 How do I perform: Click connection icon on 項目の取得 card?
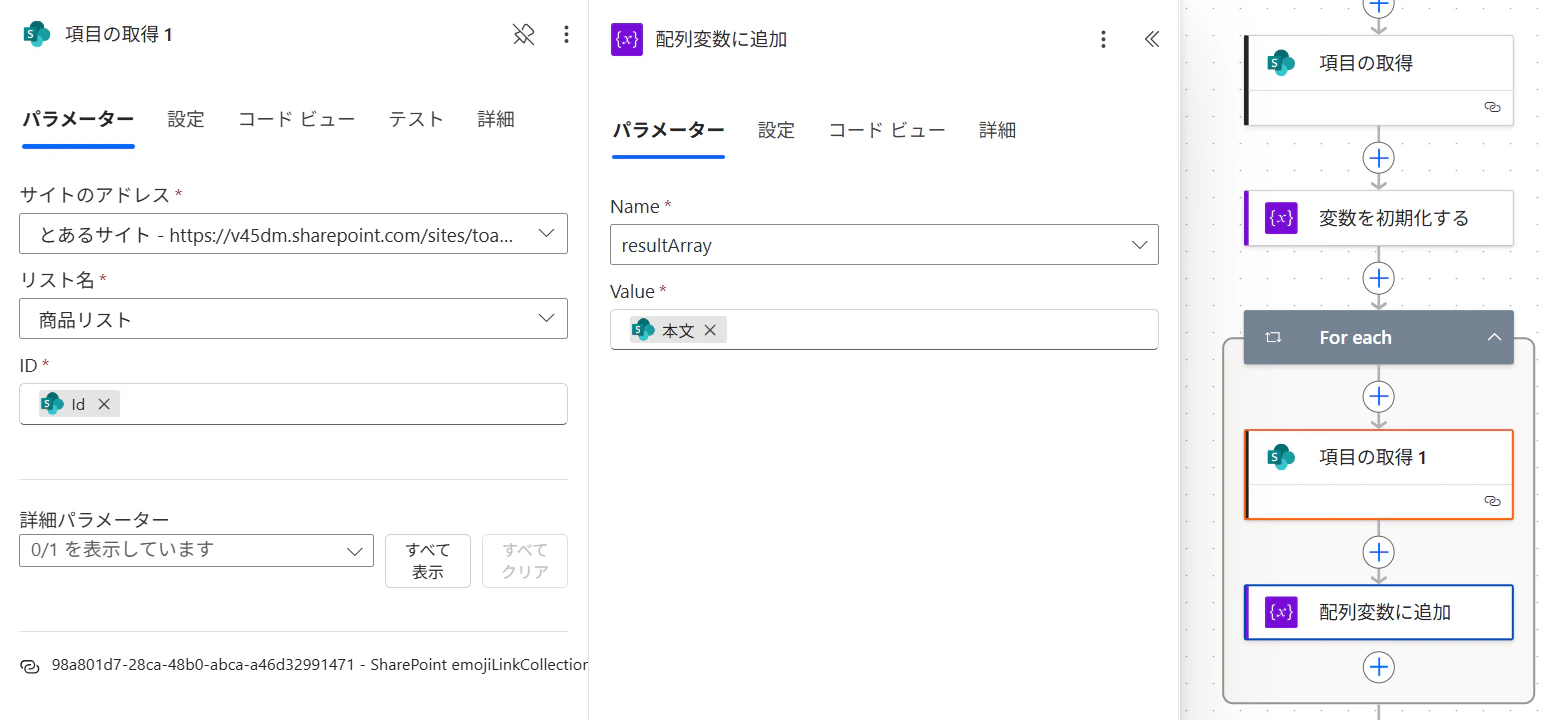(x=1493, y=106)
